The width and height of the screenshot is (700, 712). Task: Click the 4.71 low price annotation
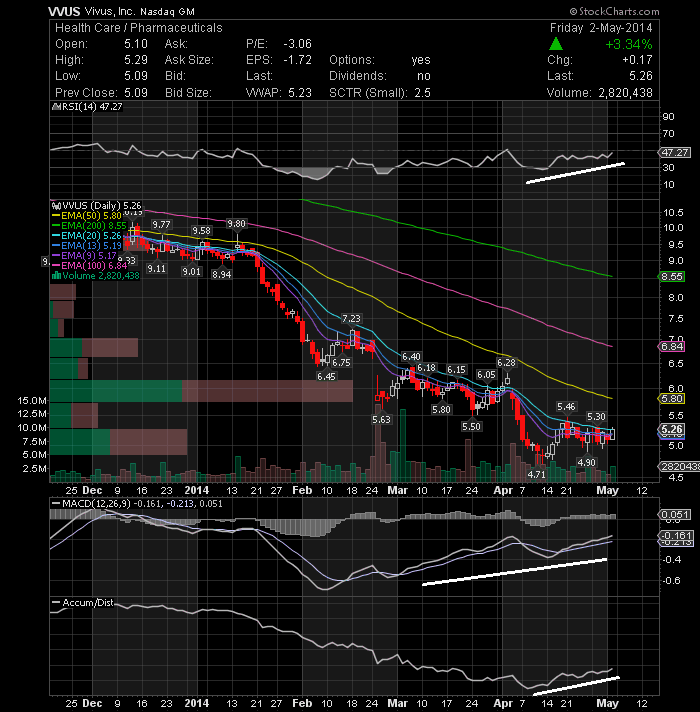537,475
